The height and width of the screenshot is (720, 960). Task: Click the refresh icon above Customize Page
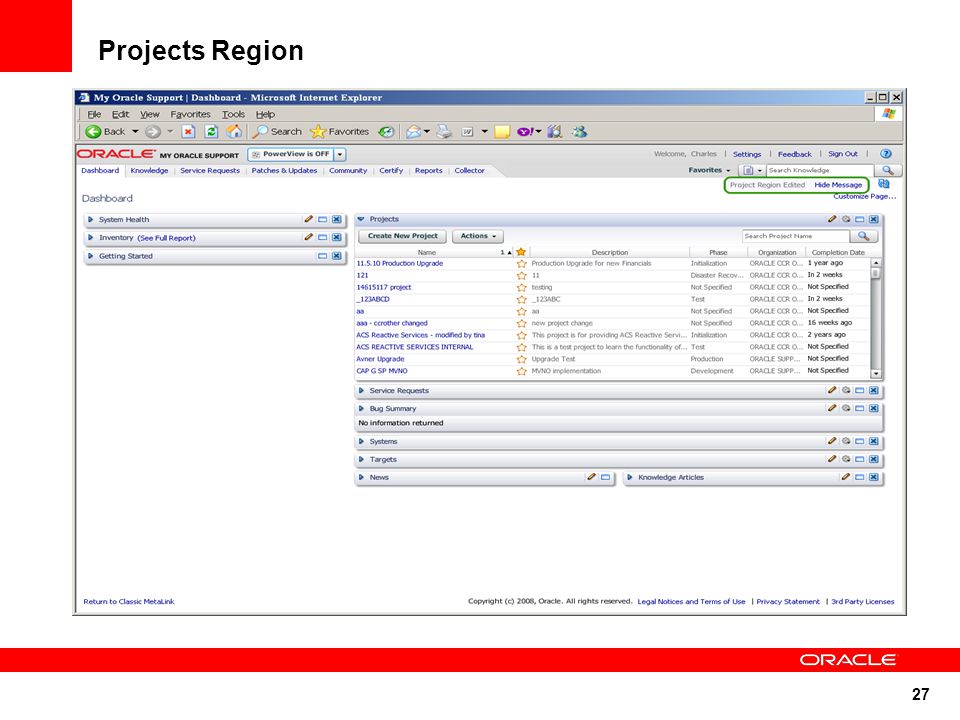883,184
